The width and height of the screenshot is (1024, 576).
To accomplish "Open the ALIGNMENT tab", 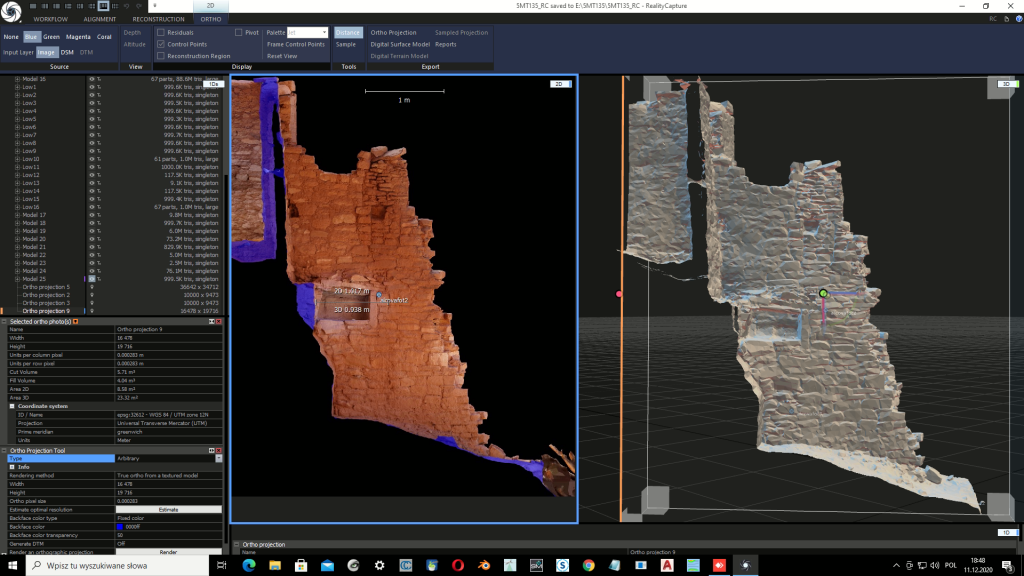I will pos(99,19).
